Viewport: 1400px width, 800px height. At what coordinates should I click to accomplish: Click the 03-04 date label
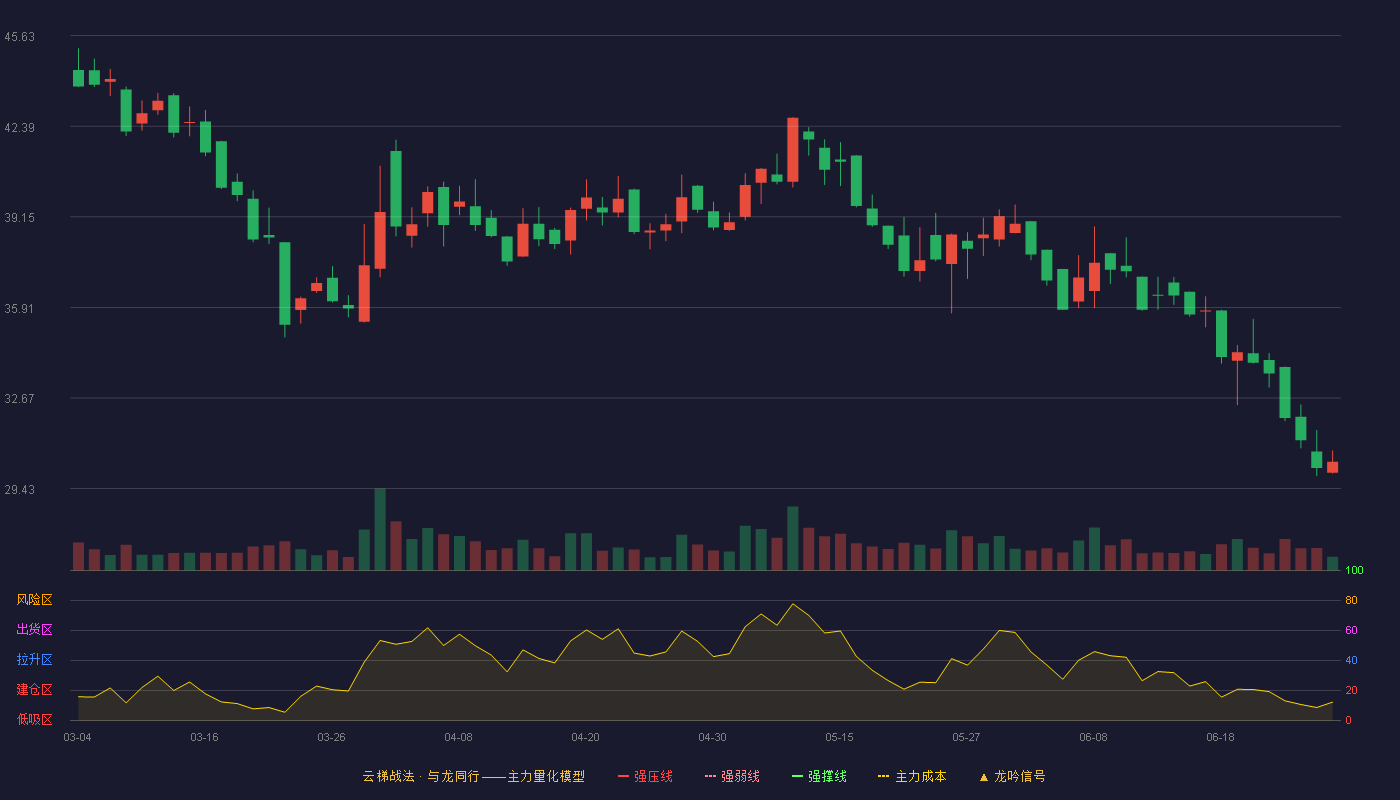(77, 737)
